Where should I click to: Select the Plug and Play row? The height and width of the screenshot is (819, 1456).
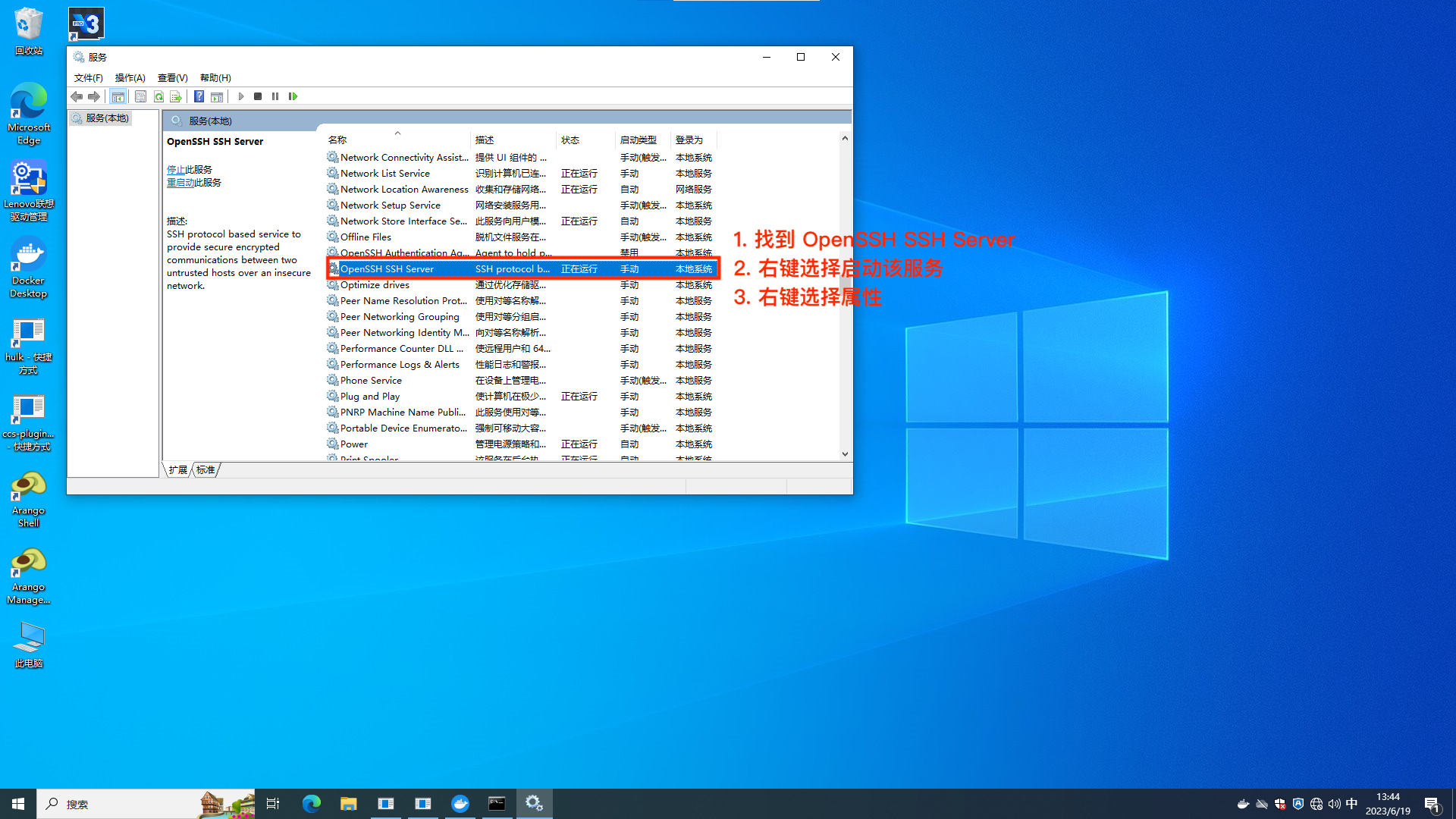point(522,397)
